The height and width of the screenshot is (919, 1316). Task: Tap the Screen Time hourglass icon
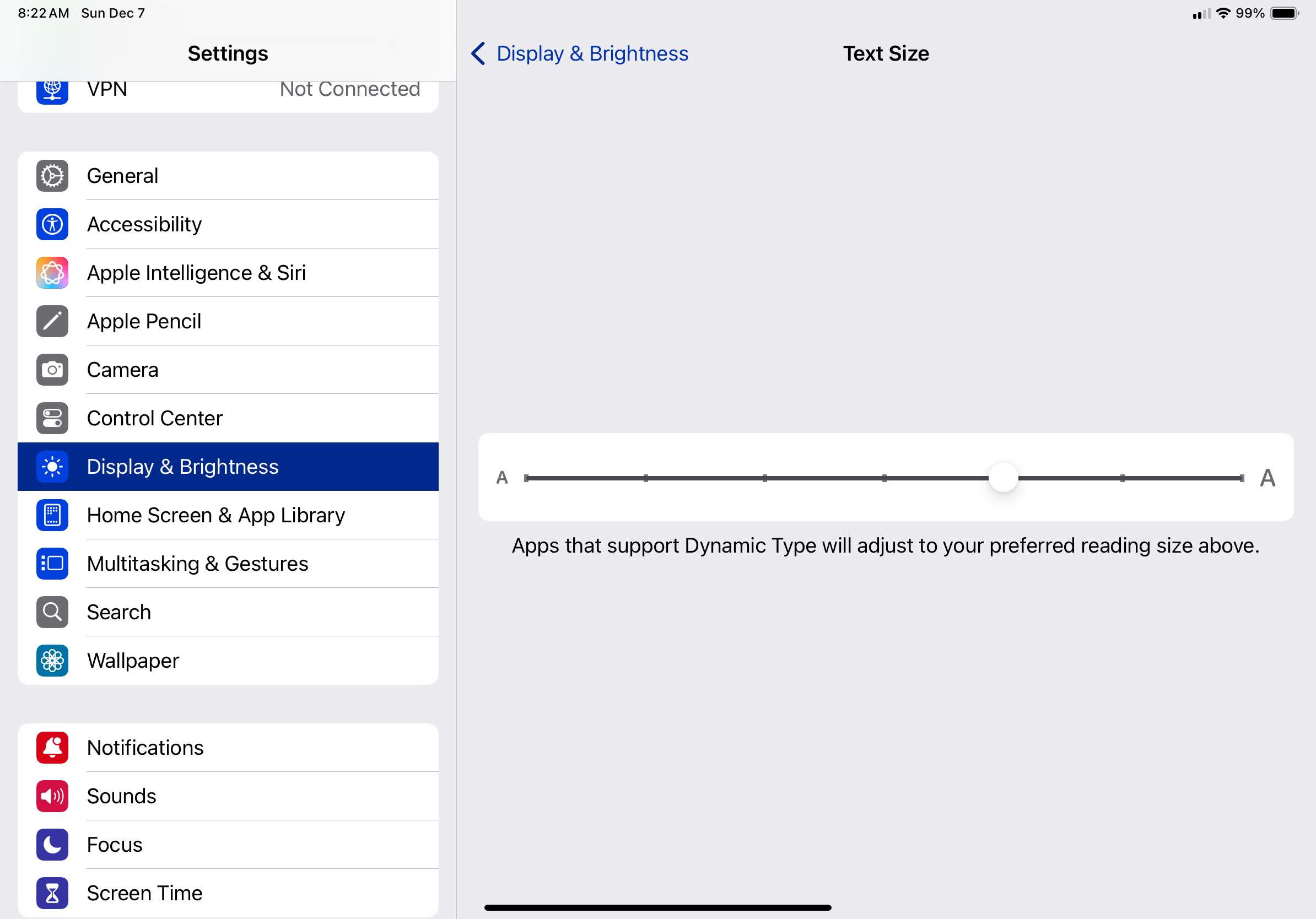point(52,893)
